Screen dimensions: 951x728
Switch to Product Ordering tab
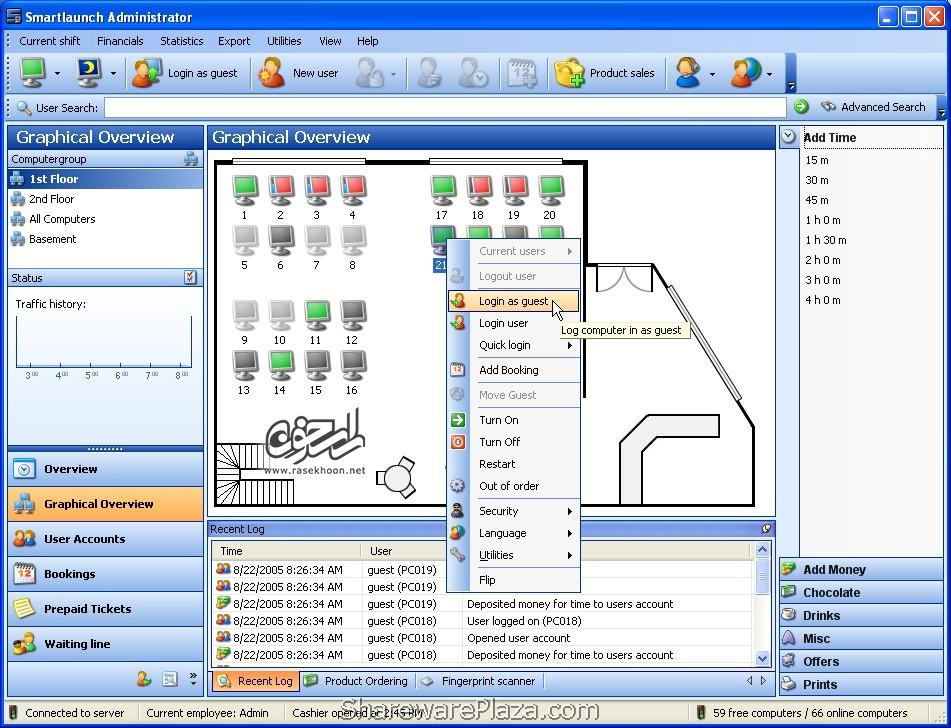pyautogui.click(x=365, y=681)
